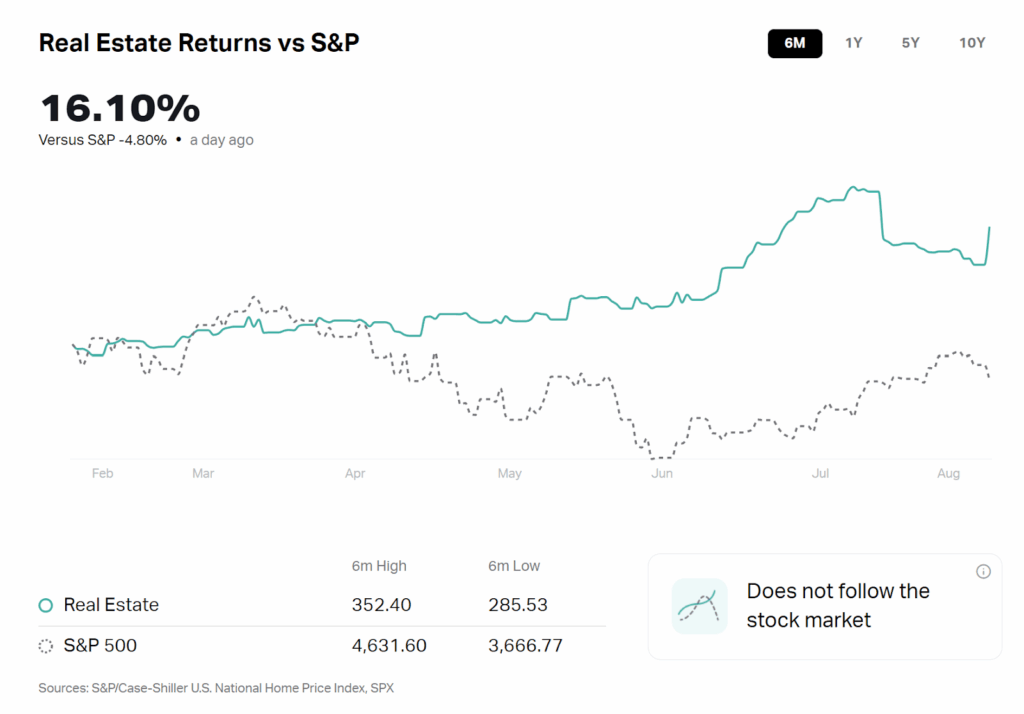Click the Real Estate 6m High value 352.40
1024x714 pixels.
381,605
